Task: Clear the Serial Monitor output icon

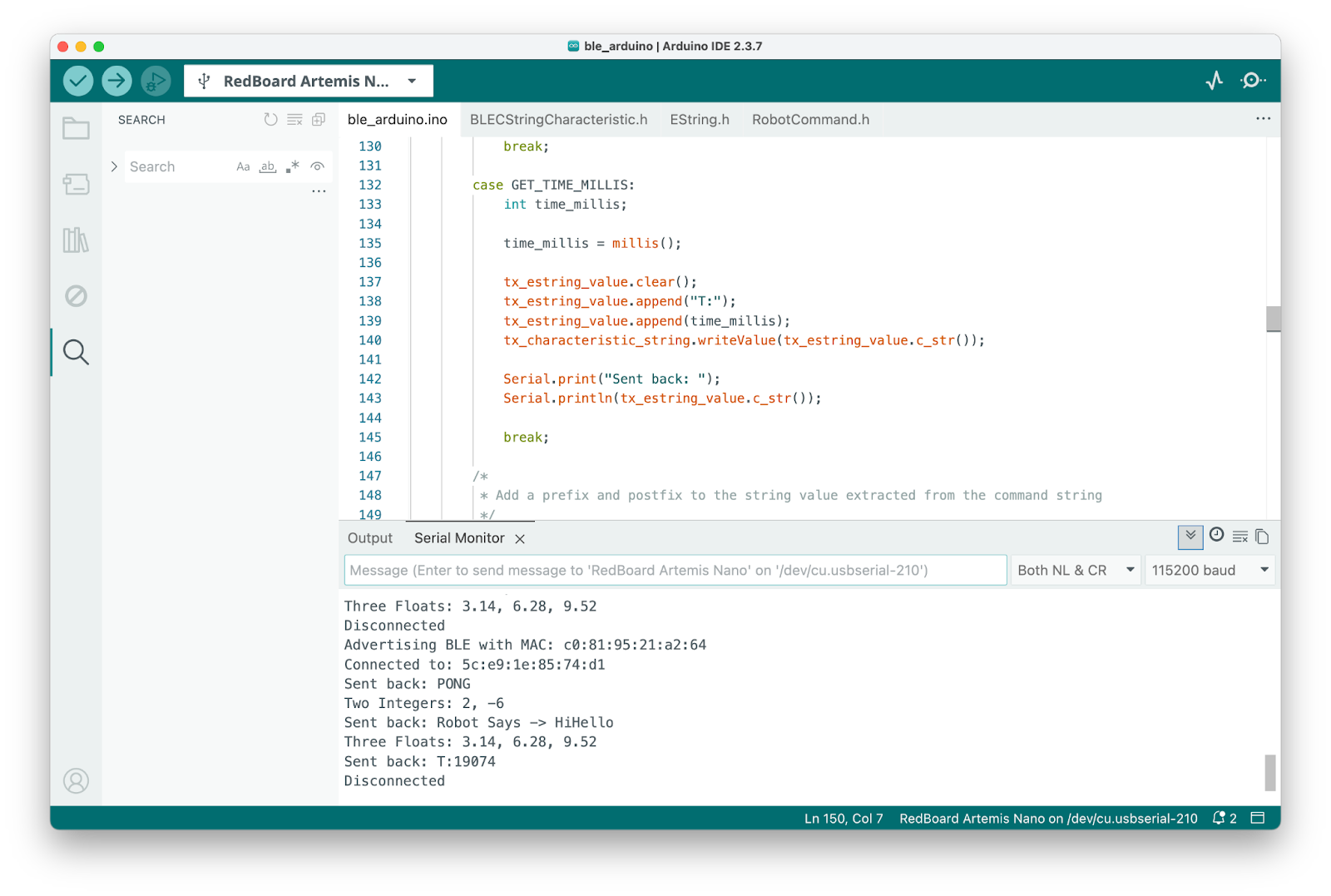Action: (1239, 537)
